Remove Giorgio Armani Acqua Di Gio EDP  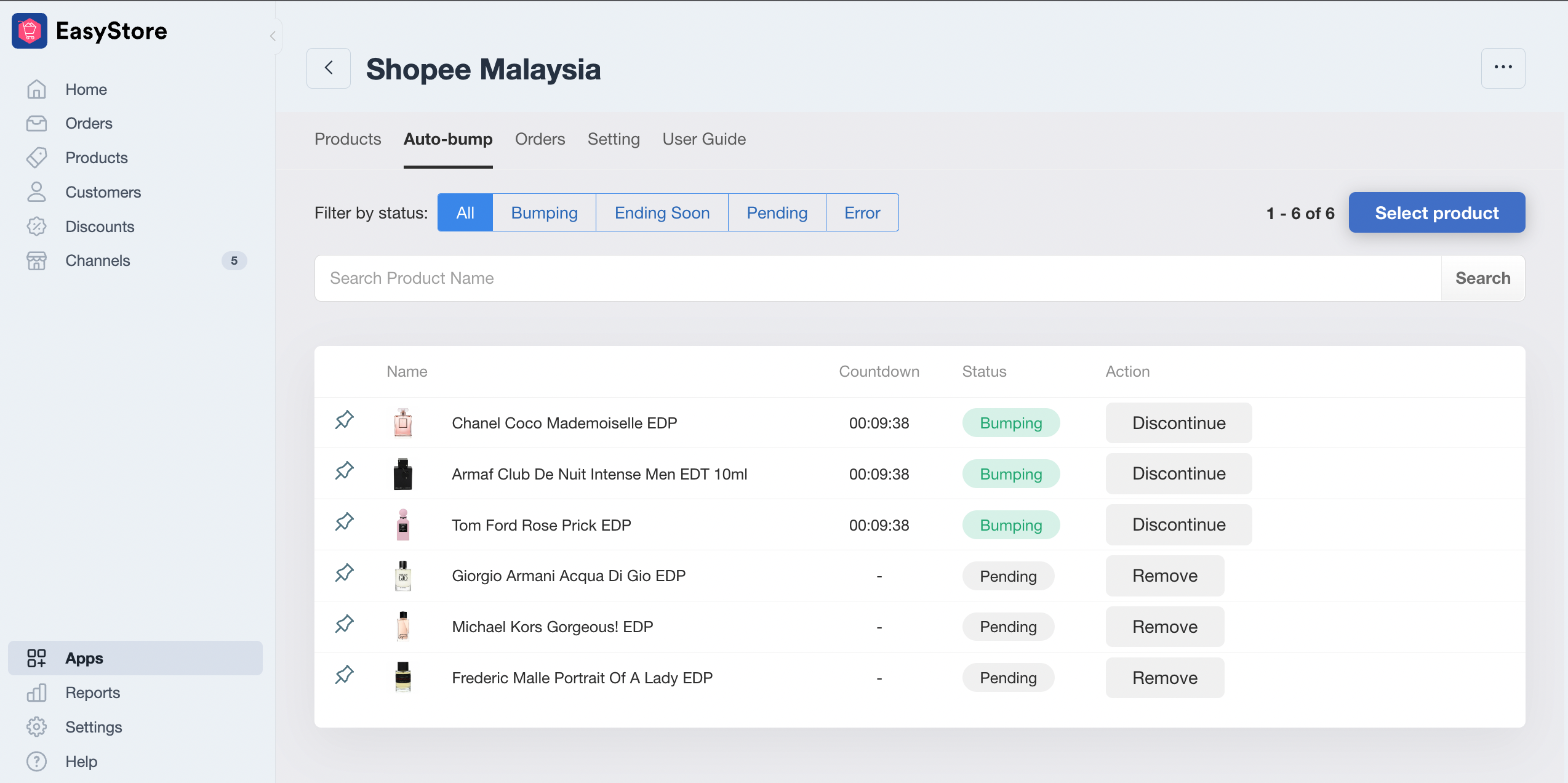click(1165, 576)
